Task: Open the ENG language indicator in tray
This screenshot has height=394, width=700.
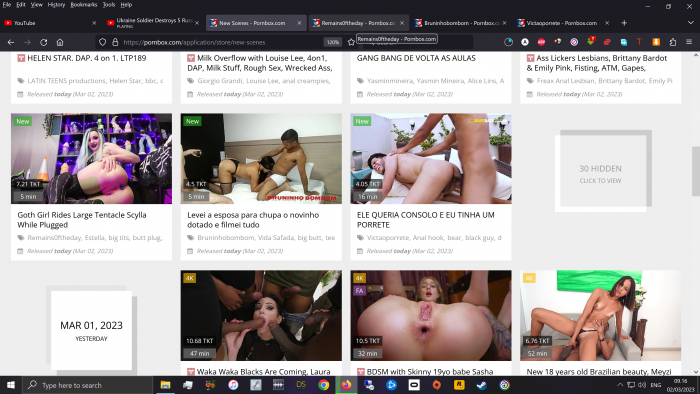Action: tap(656, 385)
